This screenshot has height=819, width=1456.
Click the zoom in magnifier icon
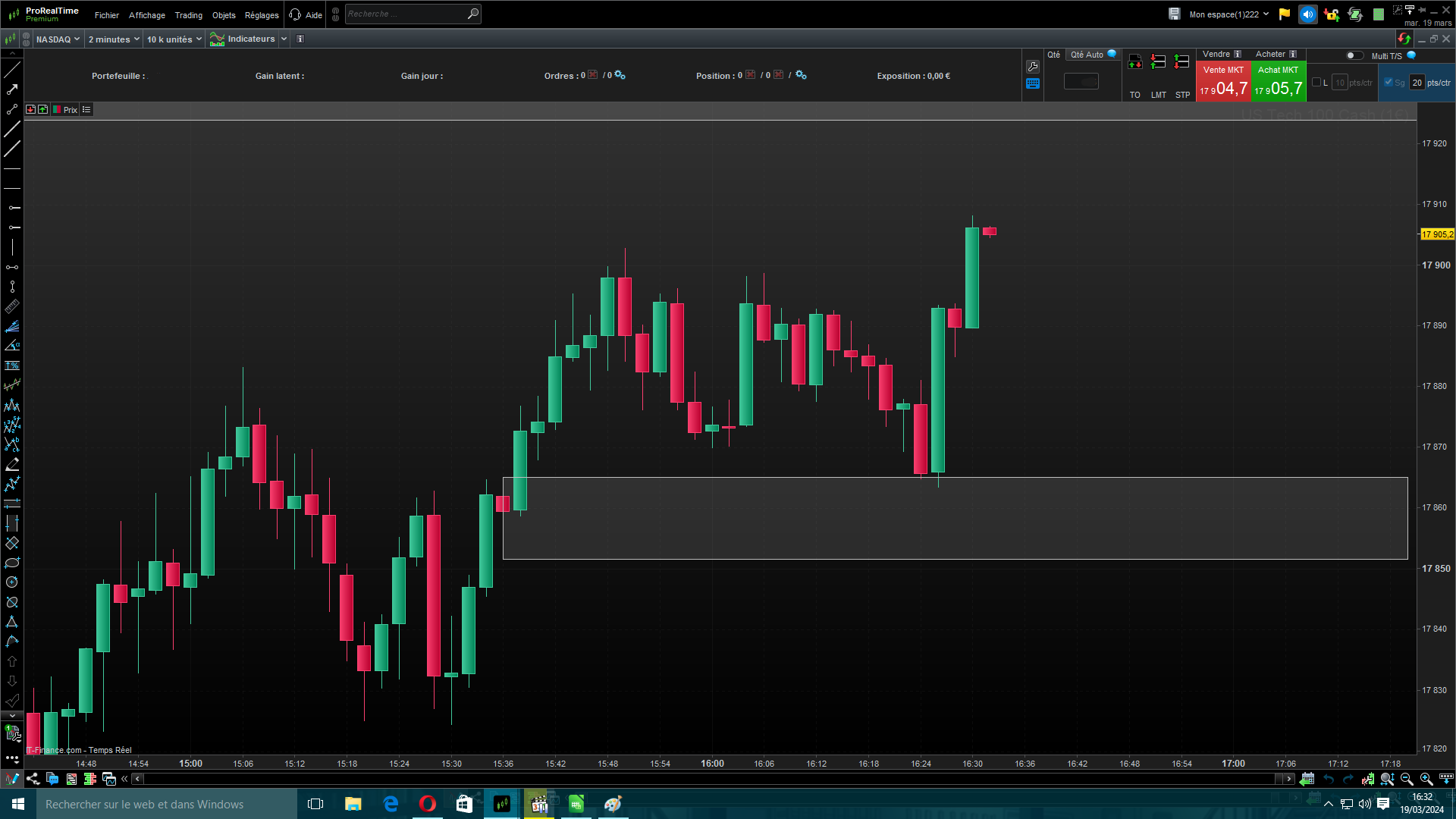click(1426, 779)
